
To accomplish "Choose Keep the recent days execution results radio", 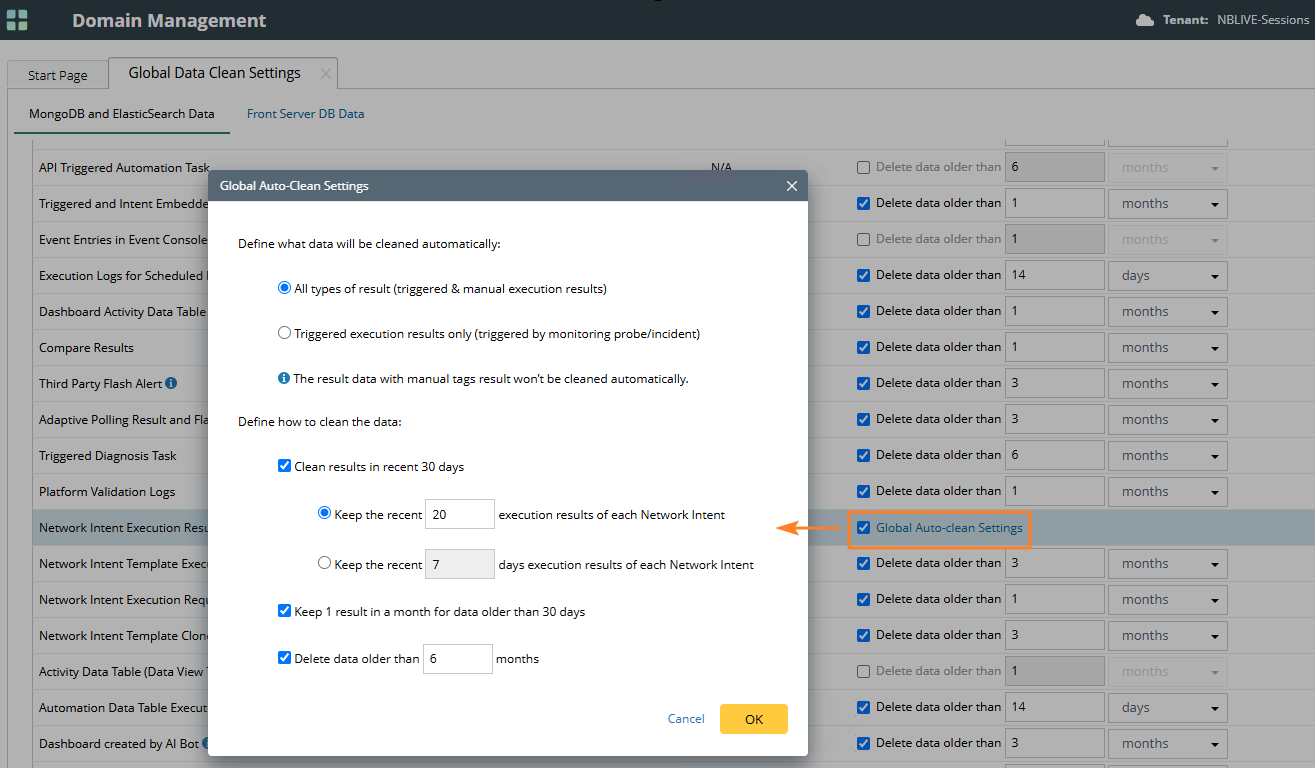I will pos(324,563).
